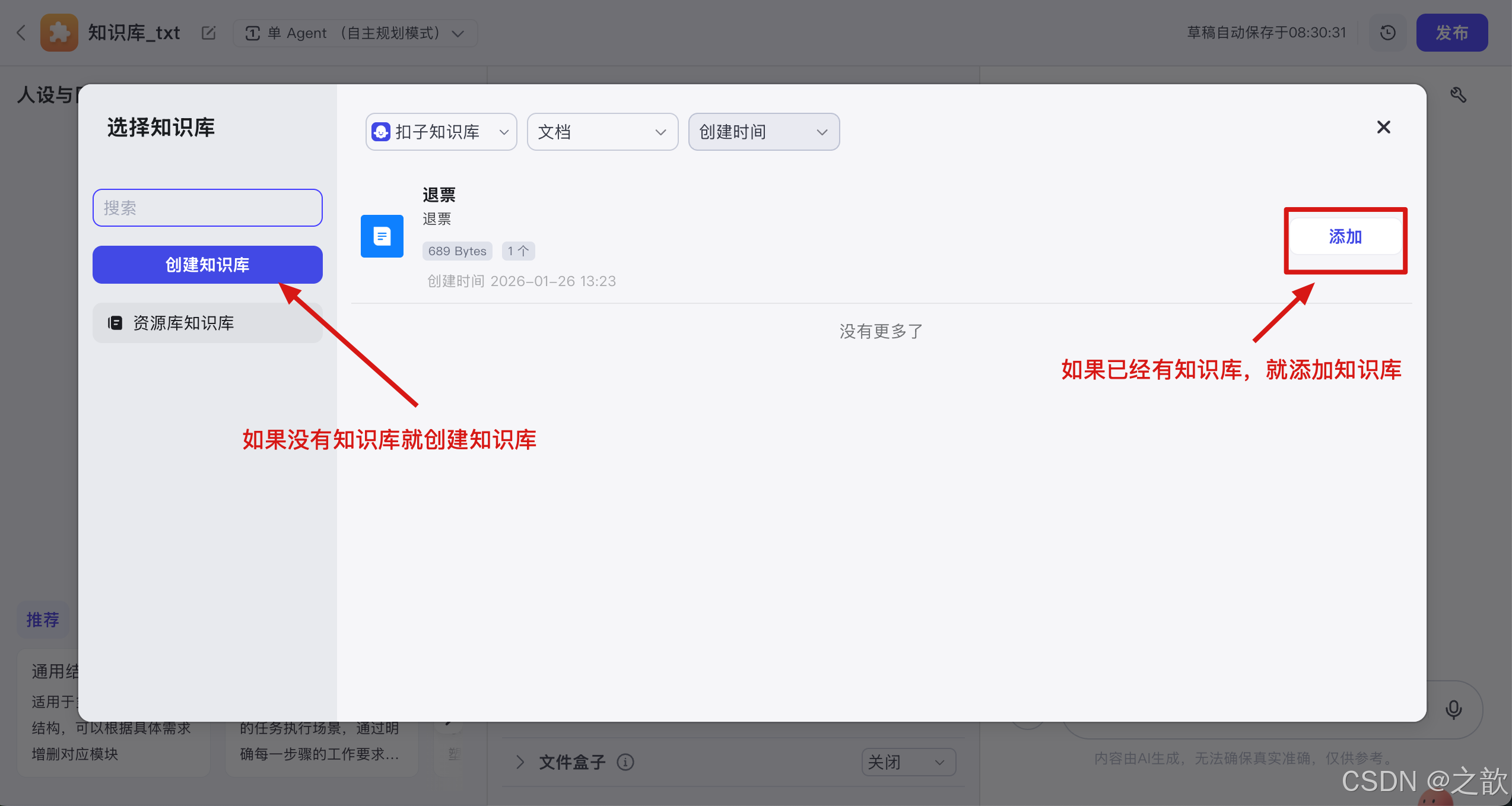Click the 搜索 search input field
Image resolution: width=1512 pixels, height=806 pixels.
207,207
